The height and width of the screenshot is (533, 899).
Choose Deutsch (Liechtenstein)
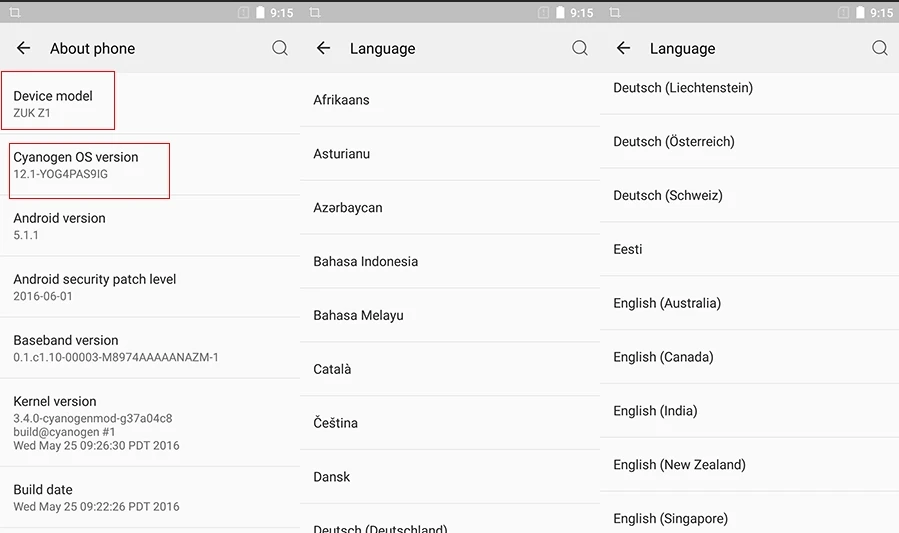tap(749, 93)
